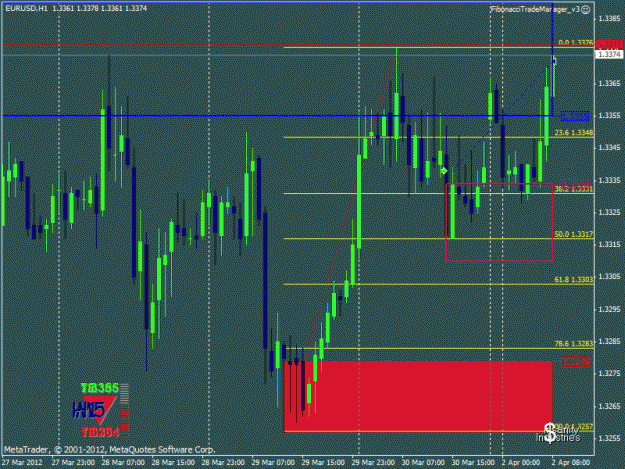The width and height of the screenshot is (625, 469).
Task: Select the Fibonacci 61.8 1.3303 level label
Action: pyautogui.click(x=574, y=280)
